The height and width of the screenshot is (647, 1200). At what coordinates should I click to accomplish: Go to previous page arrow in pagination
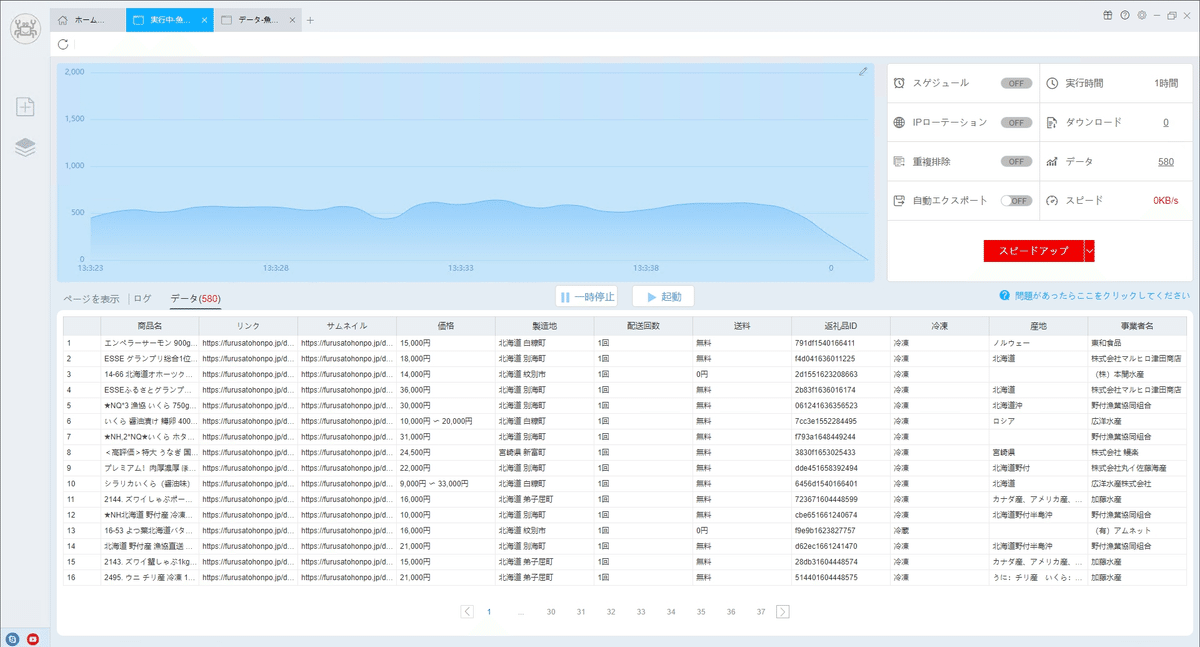467,611
